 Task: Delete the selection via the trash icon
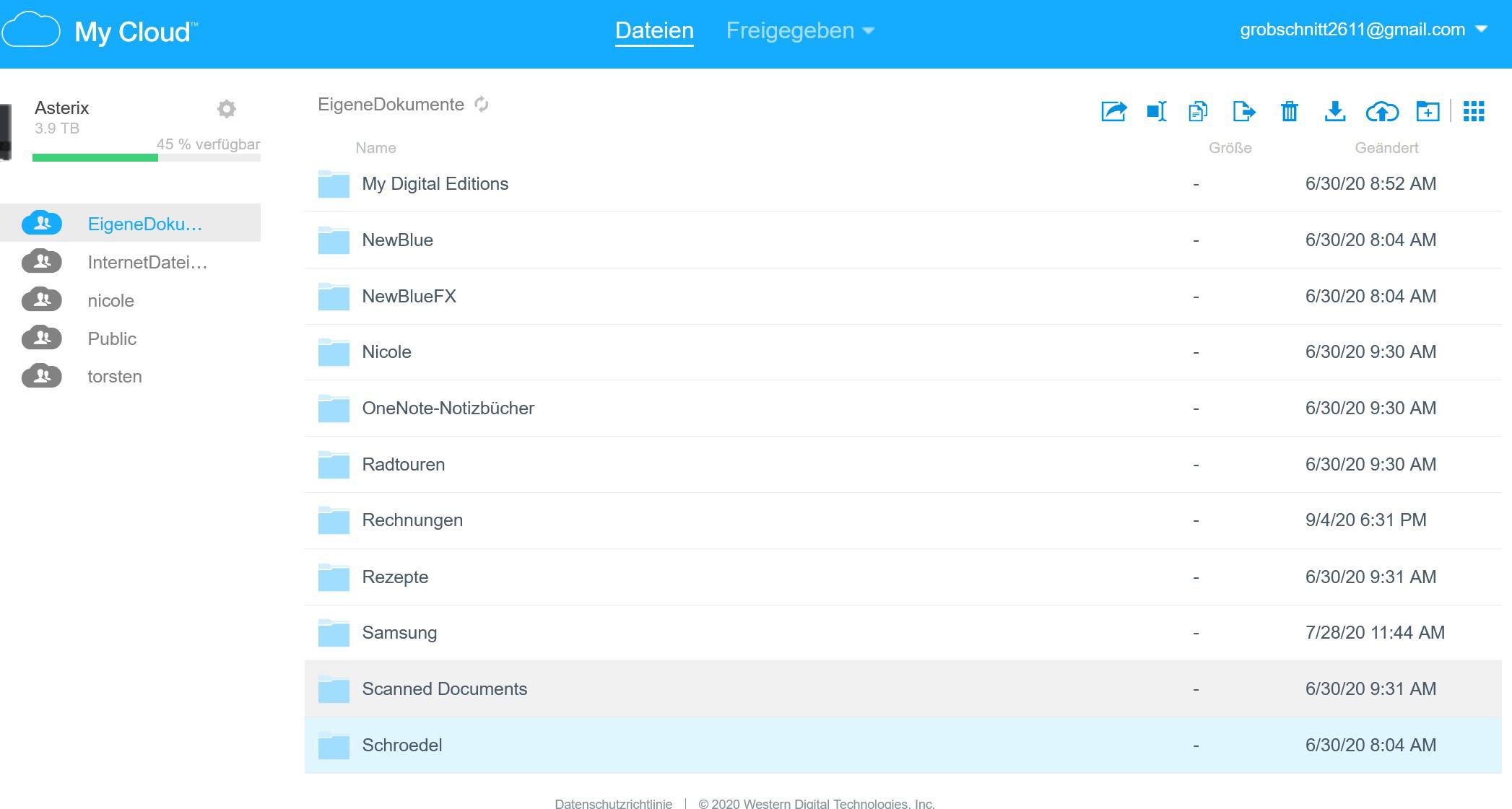click(x=1290, y=112)
